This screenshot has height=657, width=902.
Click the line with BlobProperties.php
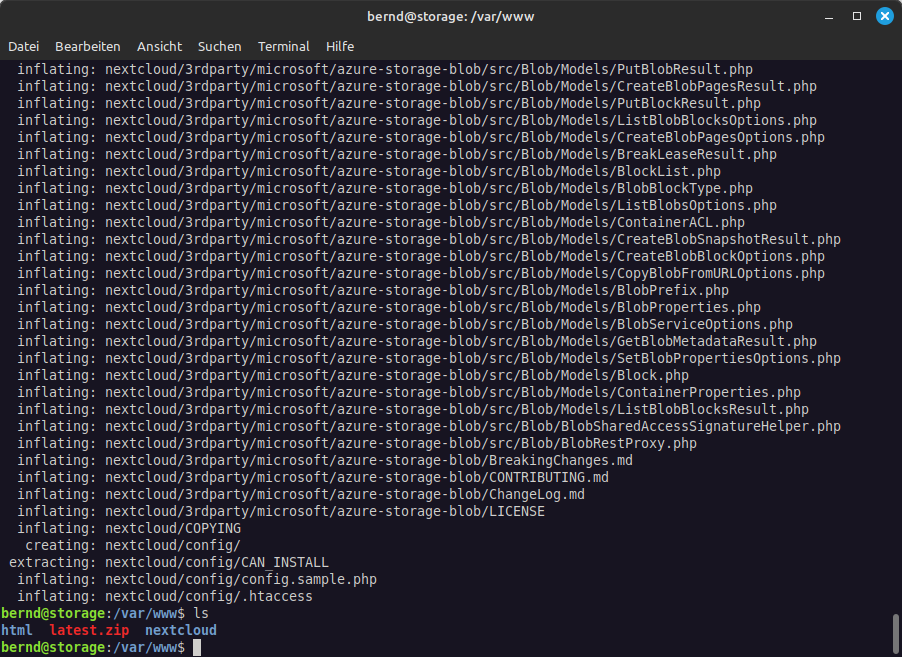[x=389, y=307]
